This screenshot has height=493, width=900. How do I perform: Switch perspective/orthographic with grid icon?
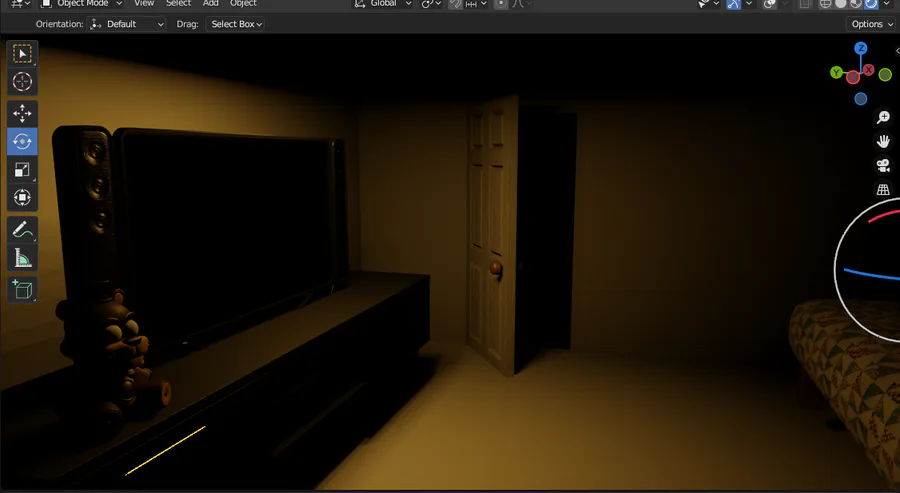pos(883,189)
